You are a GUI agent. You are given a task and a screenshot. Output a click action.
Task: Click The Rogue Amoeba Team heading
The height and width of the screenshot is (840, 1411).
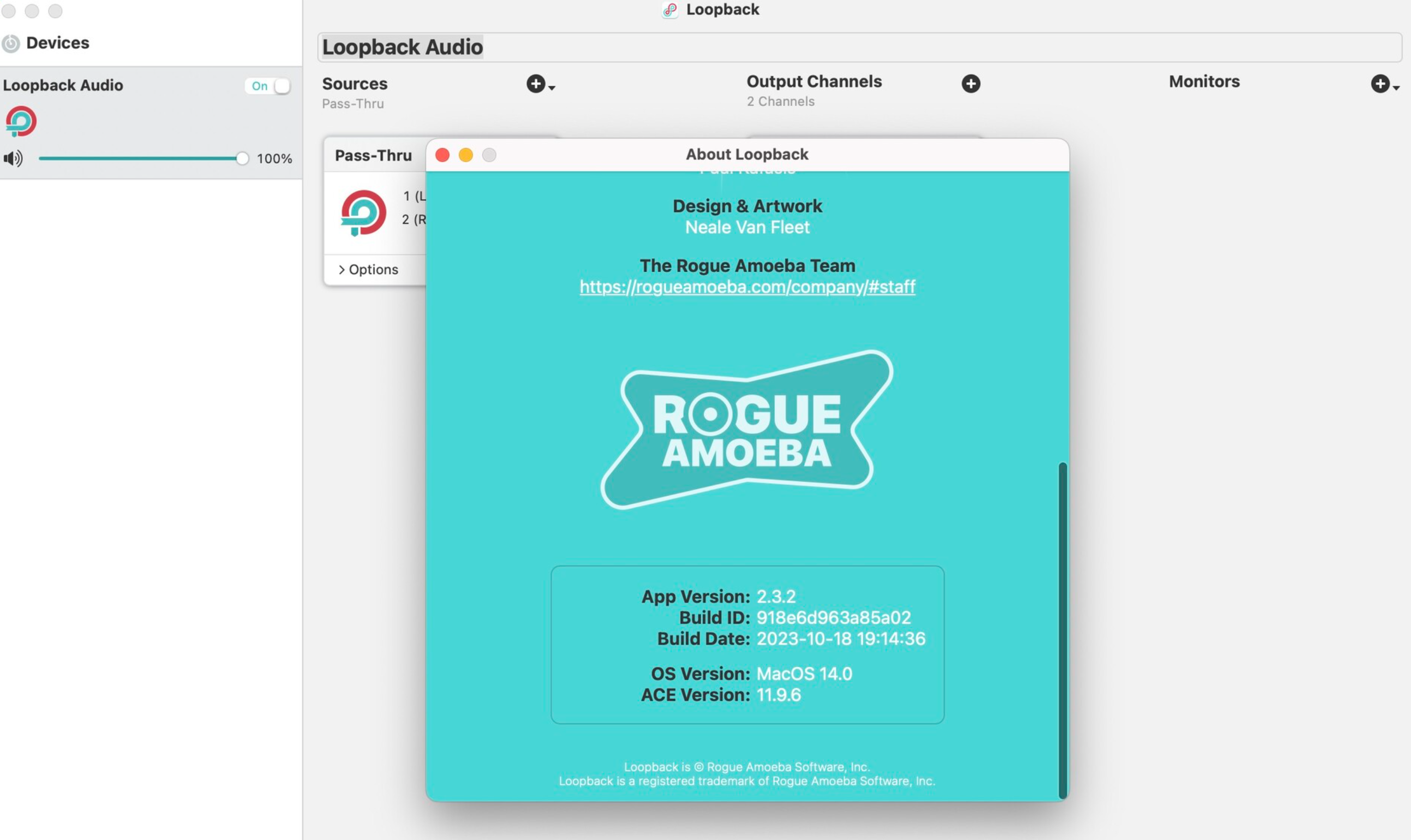pos(747,266)
